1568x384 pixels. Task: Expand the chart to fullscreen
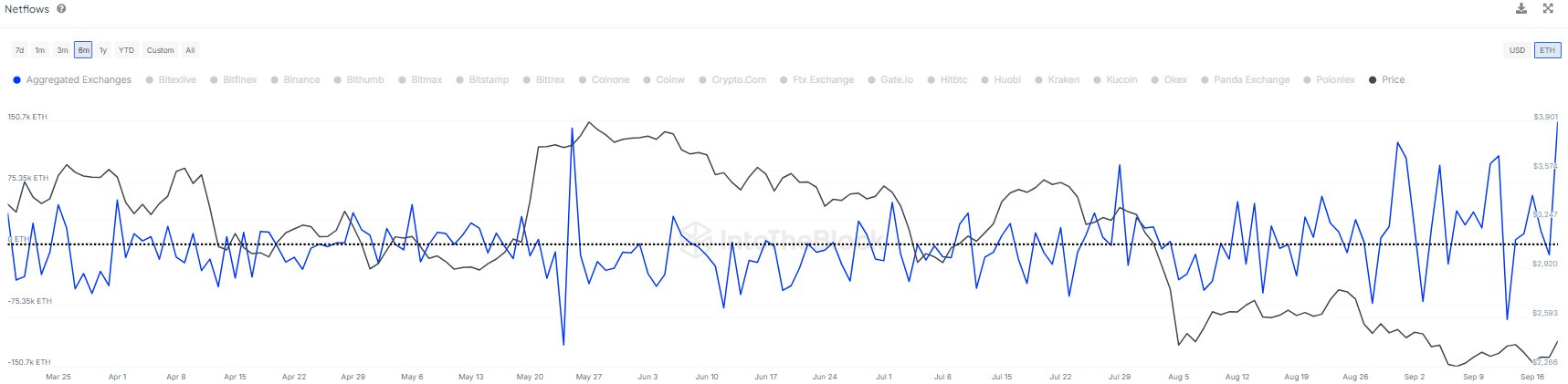tap(1548, 9)
